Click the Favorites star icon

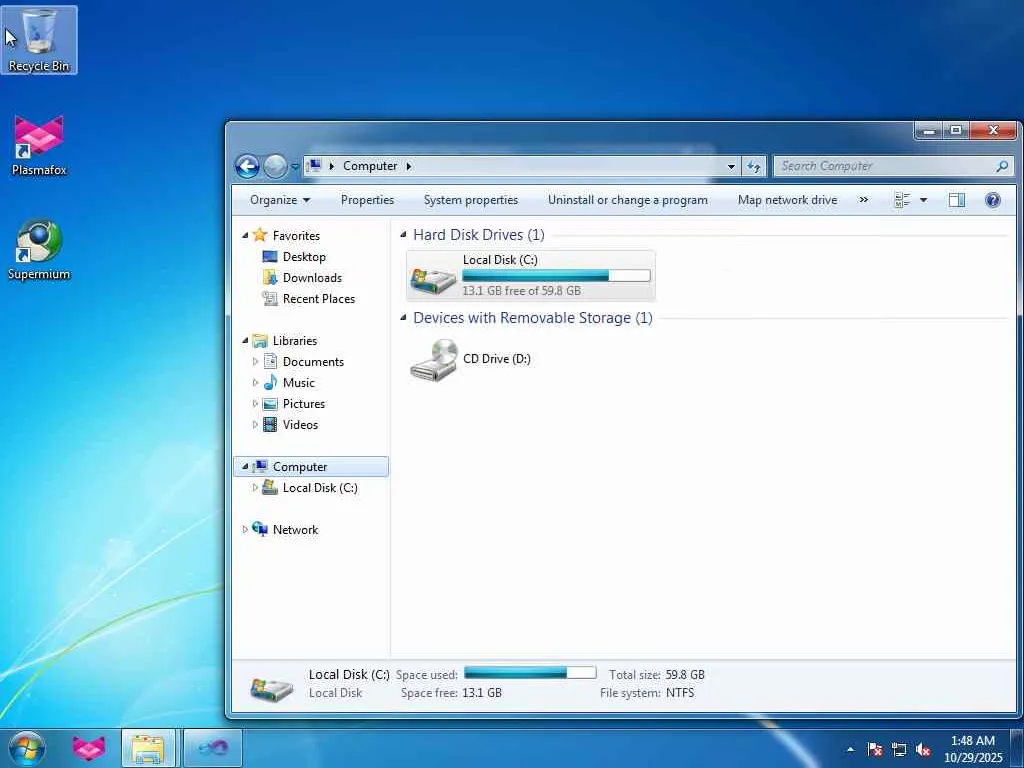pyautogui.click(x=260, y=235)
